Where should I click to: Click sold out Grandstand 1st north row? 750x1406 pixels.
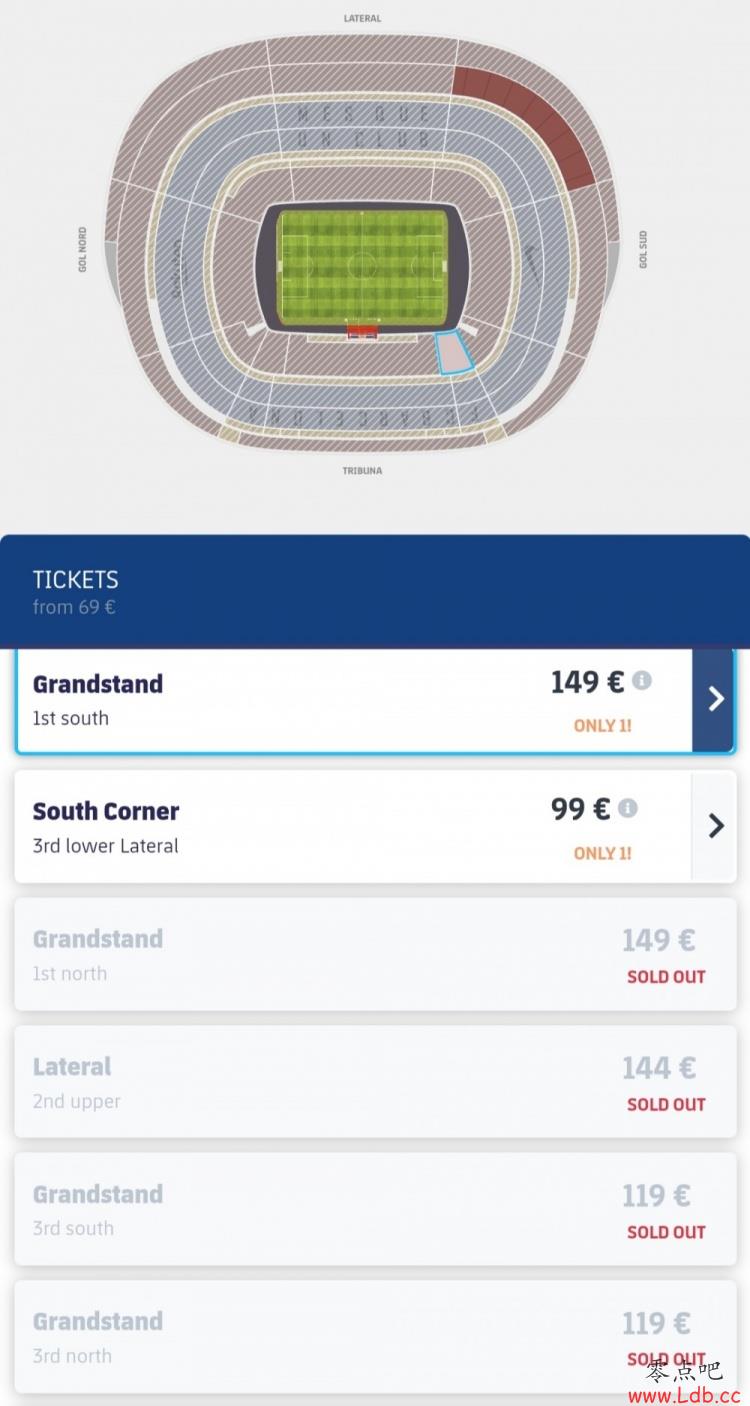[x=375, y=954]
